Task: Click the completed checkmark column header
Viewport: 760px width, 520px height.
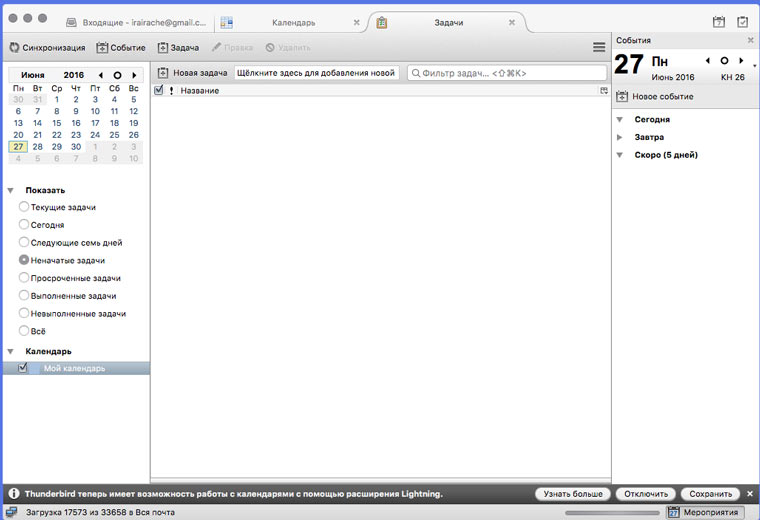Action: pyautogui.click(x=158, y=90)
